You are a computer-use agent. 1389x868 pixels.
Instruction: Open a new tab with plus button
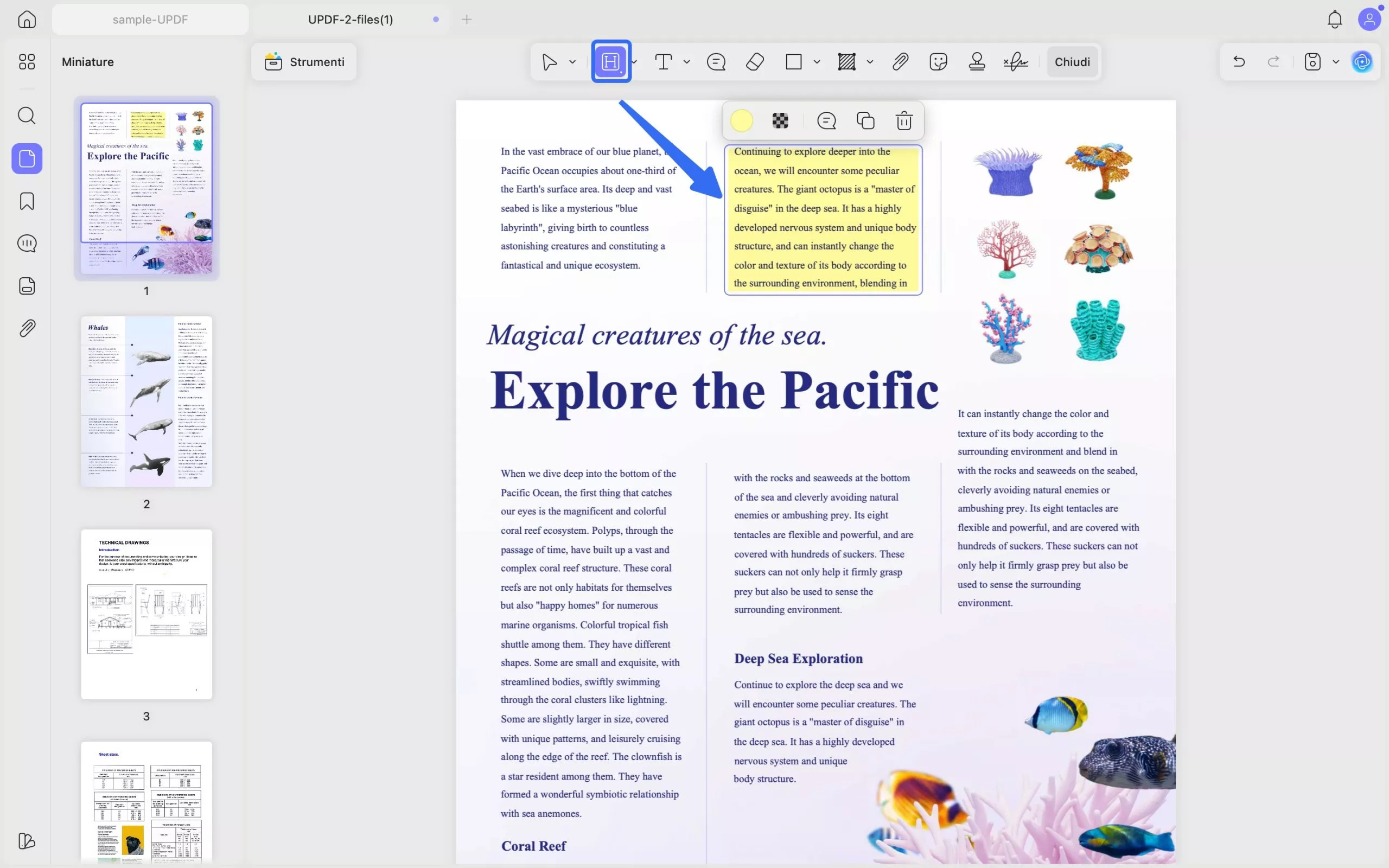[467, 20]
